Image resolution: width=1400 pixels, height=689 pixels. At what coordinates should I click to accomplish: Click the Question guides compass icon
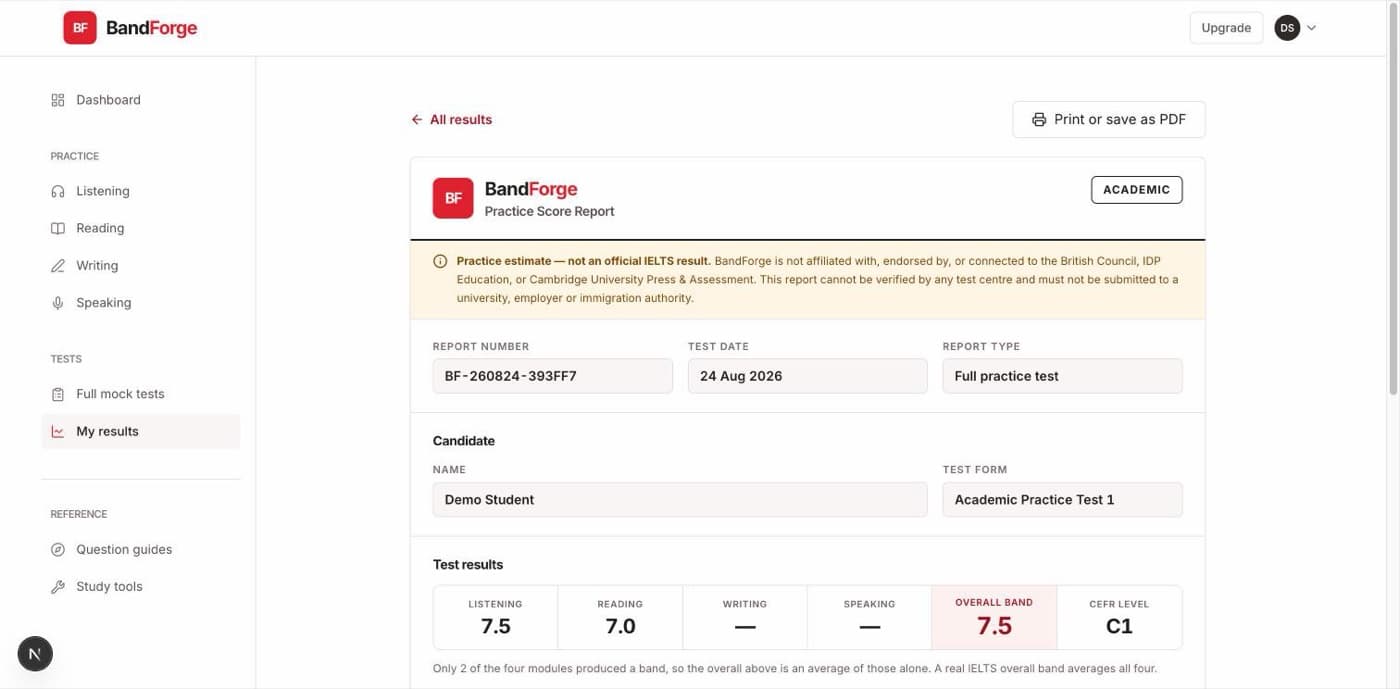point(58,550)
